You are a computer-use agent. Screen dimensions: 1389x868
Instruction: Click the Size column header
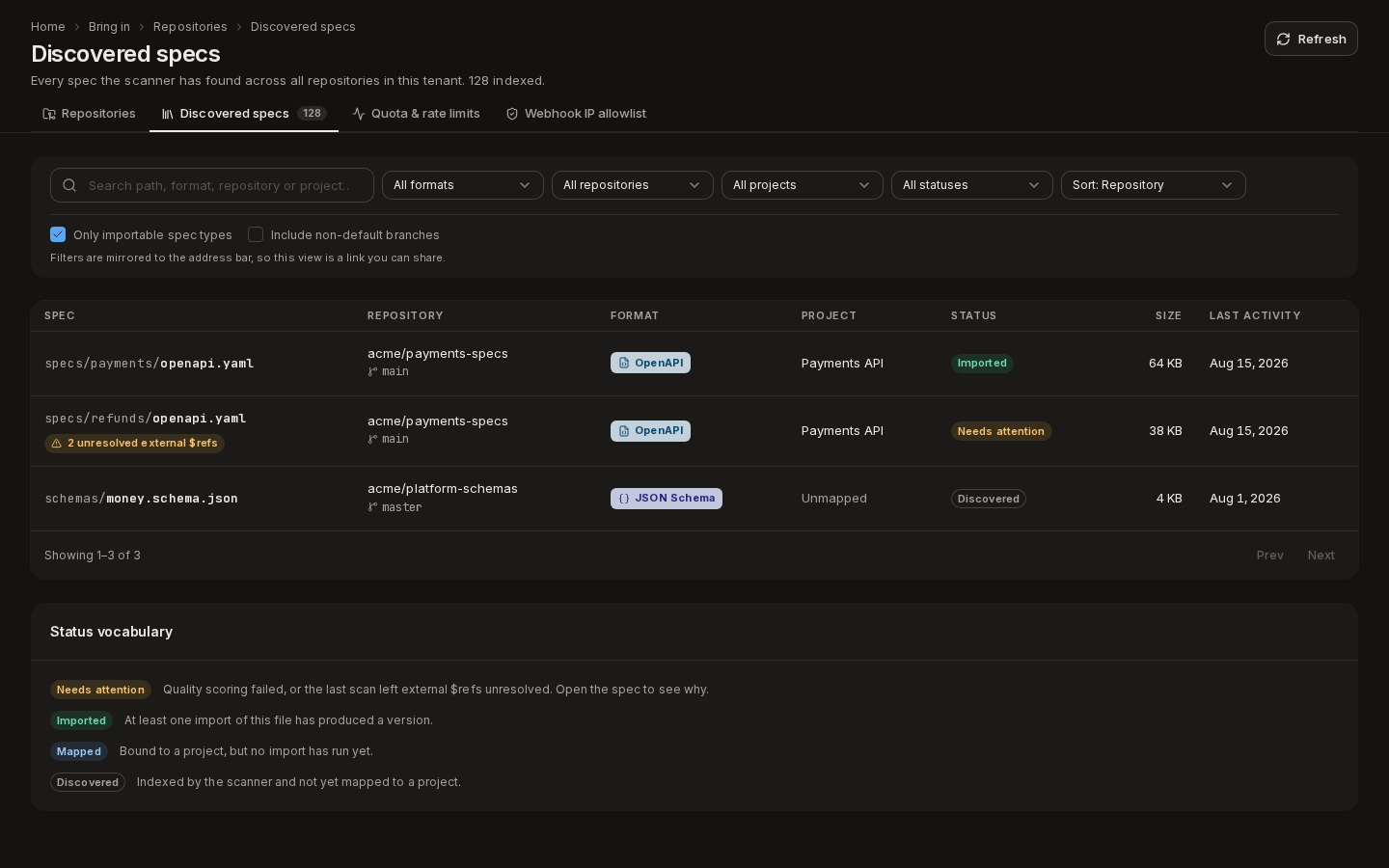[1168, 316]
